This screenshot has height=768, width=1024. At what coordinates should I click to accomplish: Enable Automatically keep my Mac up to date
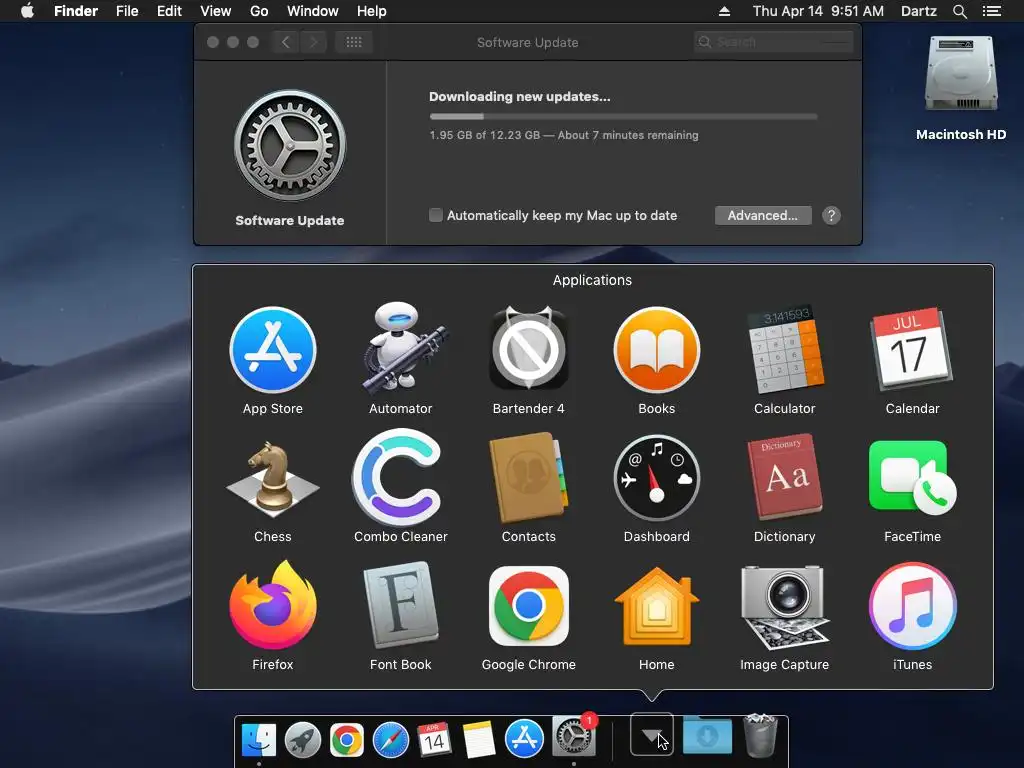coord(436,215)
